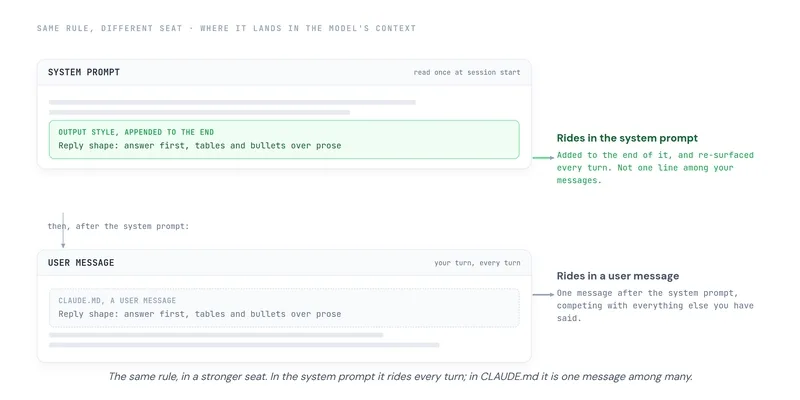Select the 'Rides in the system prompt' heading
This screenshot has width=800, height=400.
627,138
